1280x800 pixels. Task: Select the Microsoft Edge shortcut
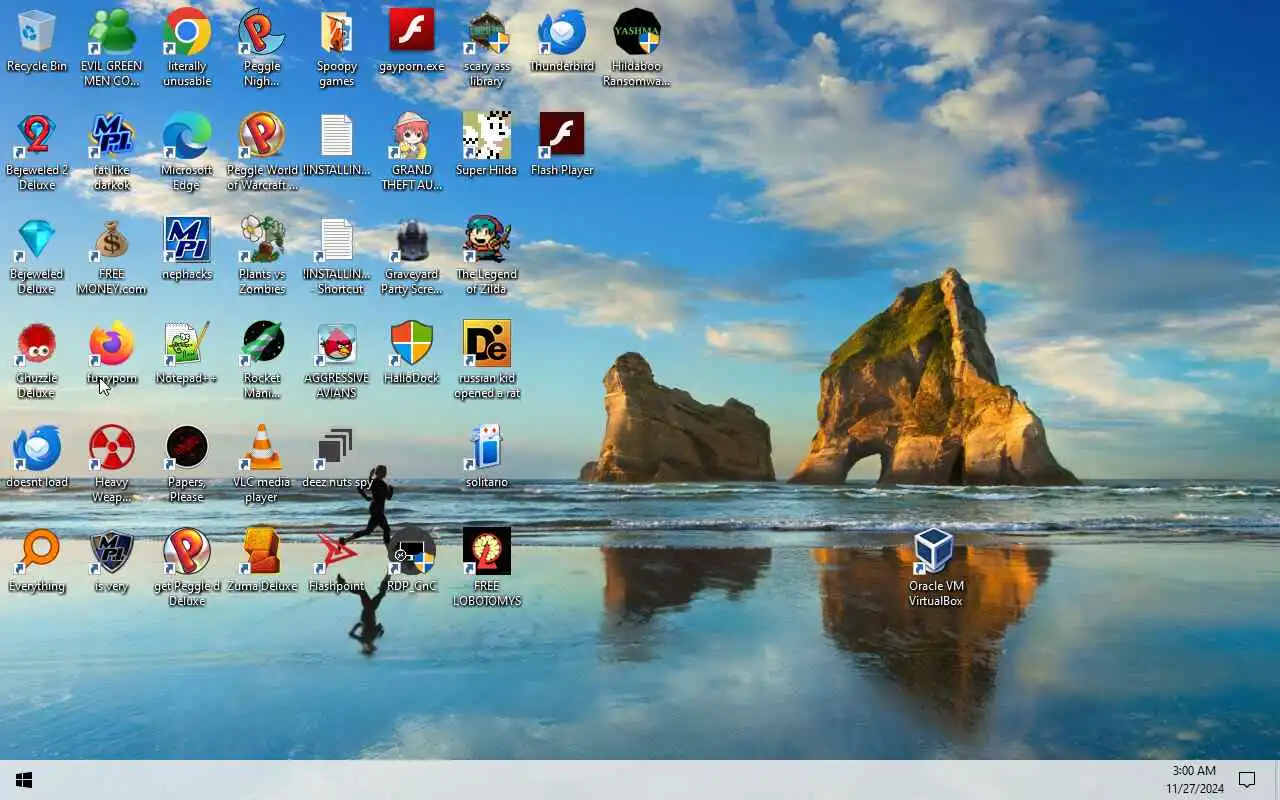pyautogui.click(x=187, y=136)
